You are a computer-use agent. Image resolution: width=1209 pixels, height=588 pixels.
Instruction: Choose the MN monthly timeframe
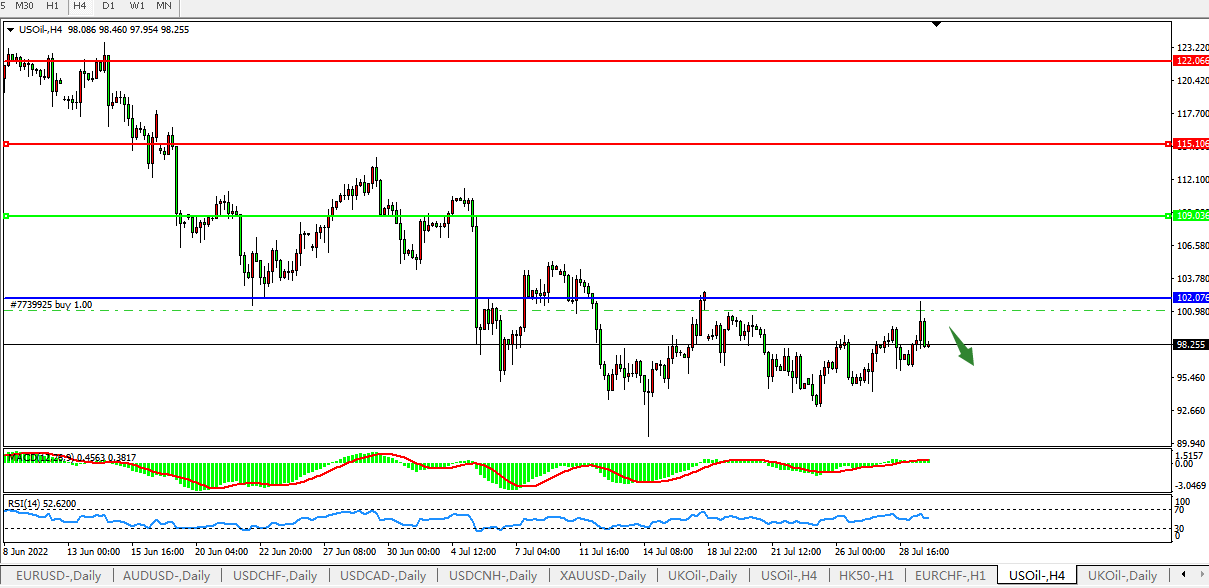tap(165, 6)
